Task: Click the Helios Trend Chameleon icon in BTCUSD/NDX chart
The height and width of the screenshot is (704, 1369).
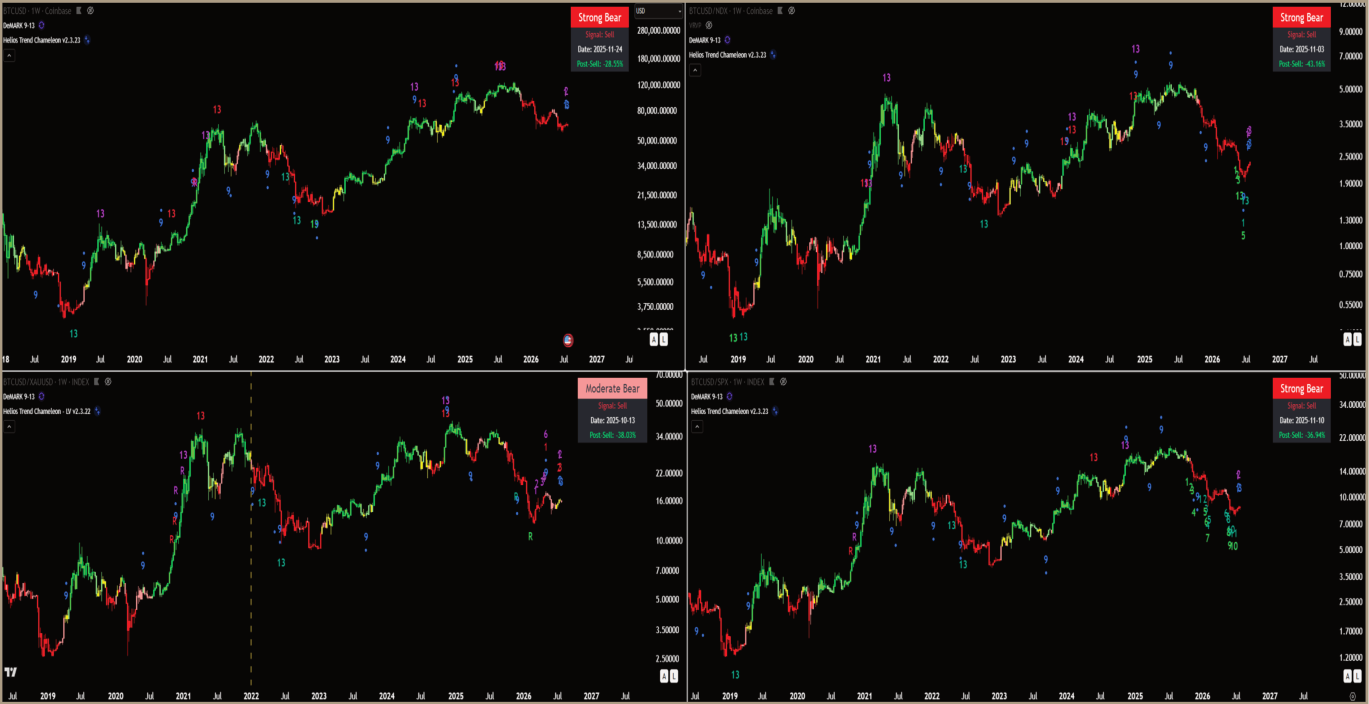Action: click(773, 55)
